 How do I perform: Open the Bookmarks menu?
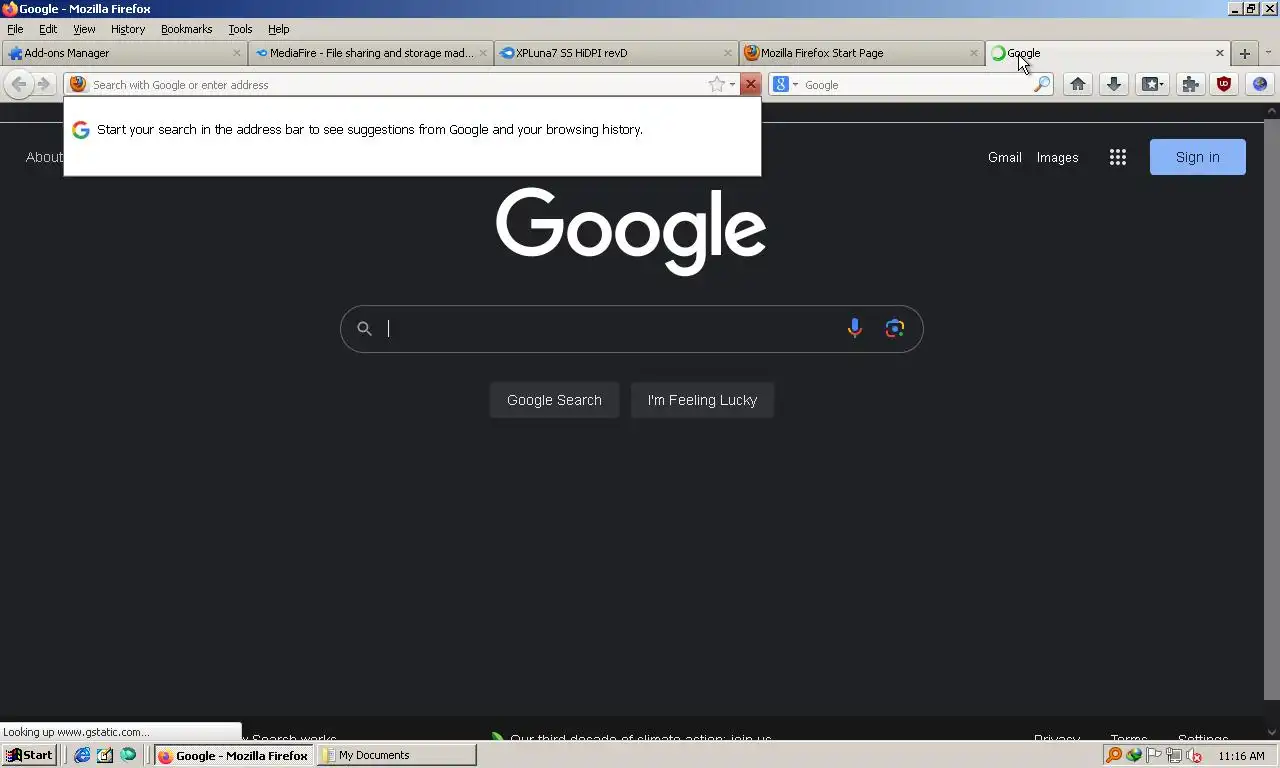[x=186, y=29]
